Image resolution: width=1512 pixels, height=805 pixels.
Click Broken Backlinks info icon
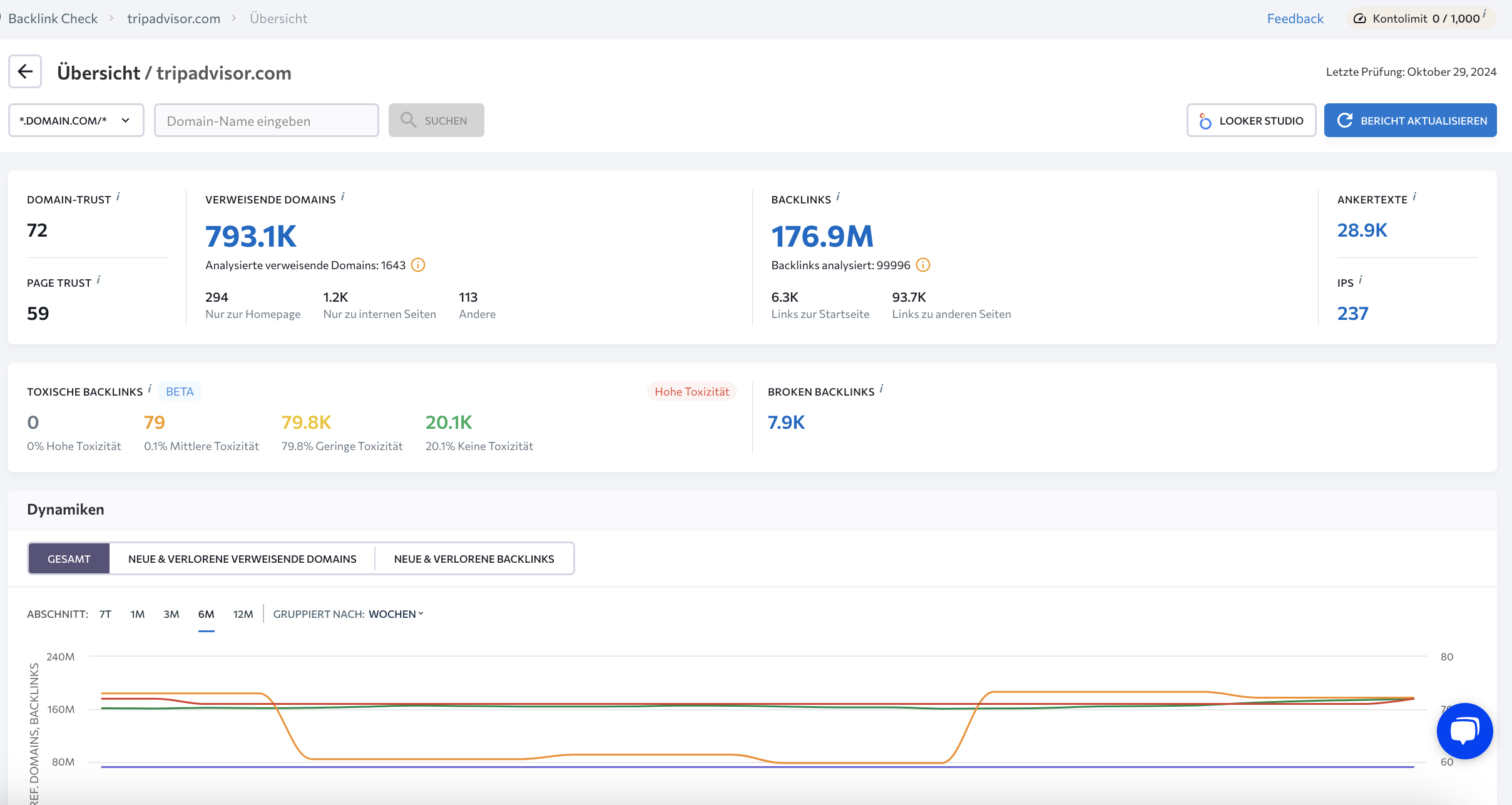(x=881, y=389)
